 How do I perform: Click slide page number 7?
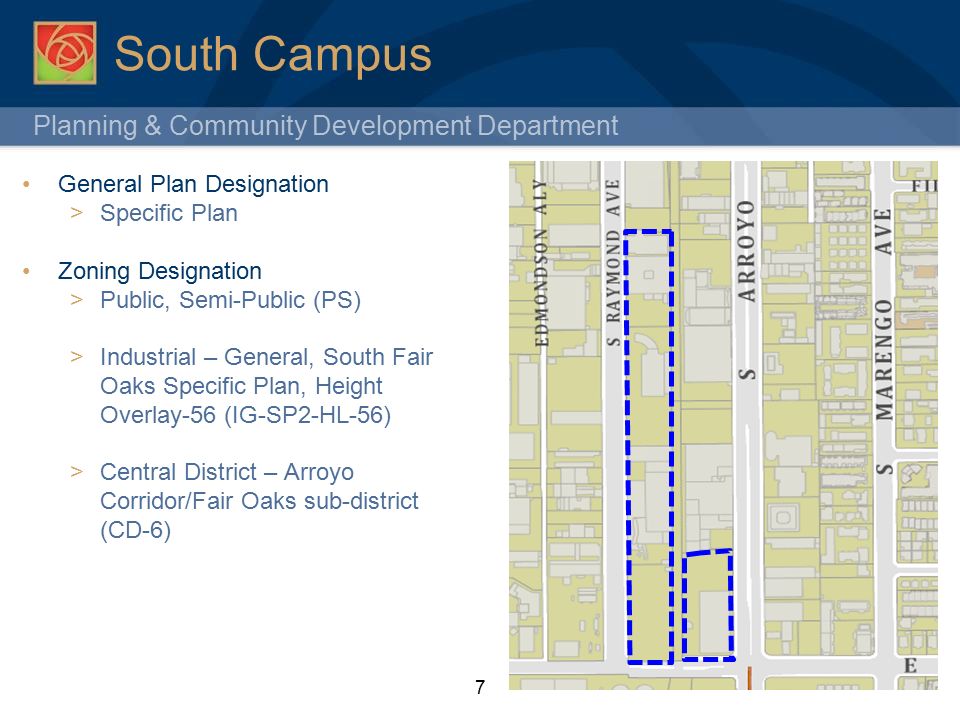480,687
